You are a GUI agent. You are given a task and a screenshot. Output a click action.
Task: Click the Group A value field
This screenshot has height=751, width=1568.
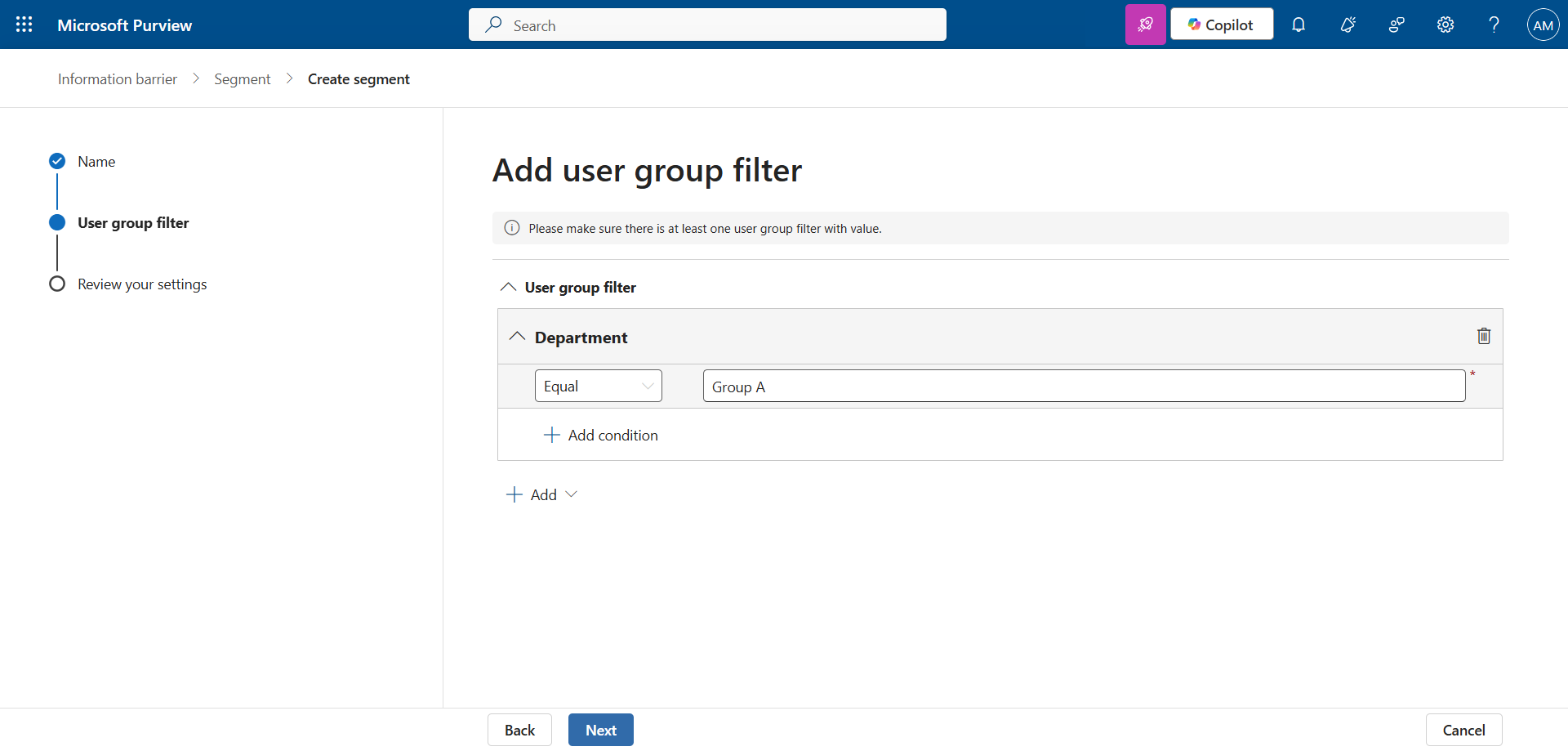1083,386
